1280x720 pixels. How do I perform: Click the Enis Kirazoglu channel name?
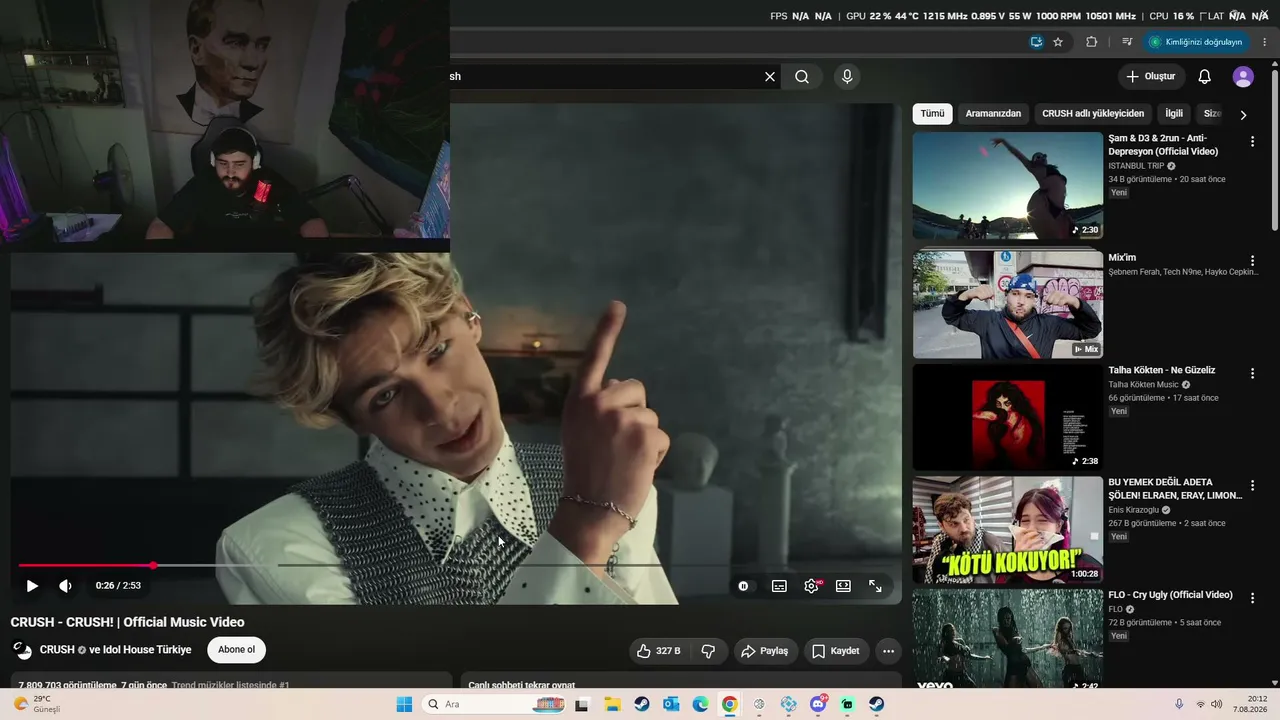pos(1133,510)
